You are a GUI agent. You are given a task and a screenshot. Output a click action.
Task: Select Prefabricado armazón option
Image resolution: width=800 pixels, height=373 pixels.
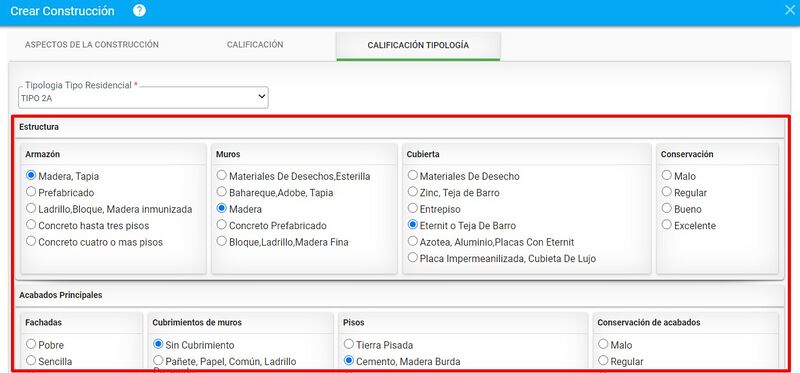click(31, 192)
